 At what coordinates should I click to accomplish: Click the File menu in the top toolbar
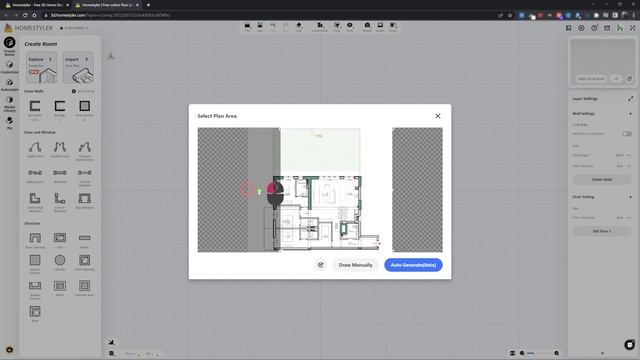tap(247, 27)
